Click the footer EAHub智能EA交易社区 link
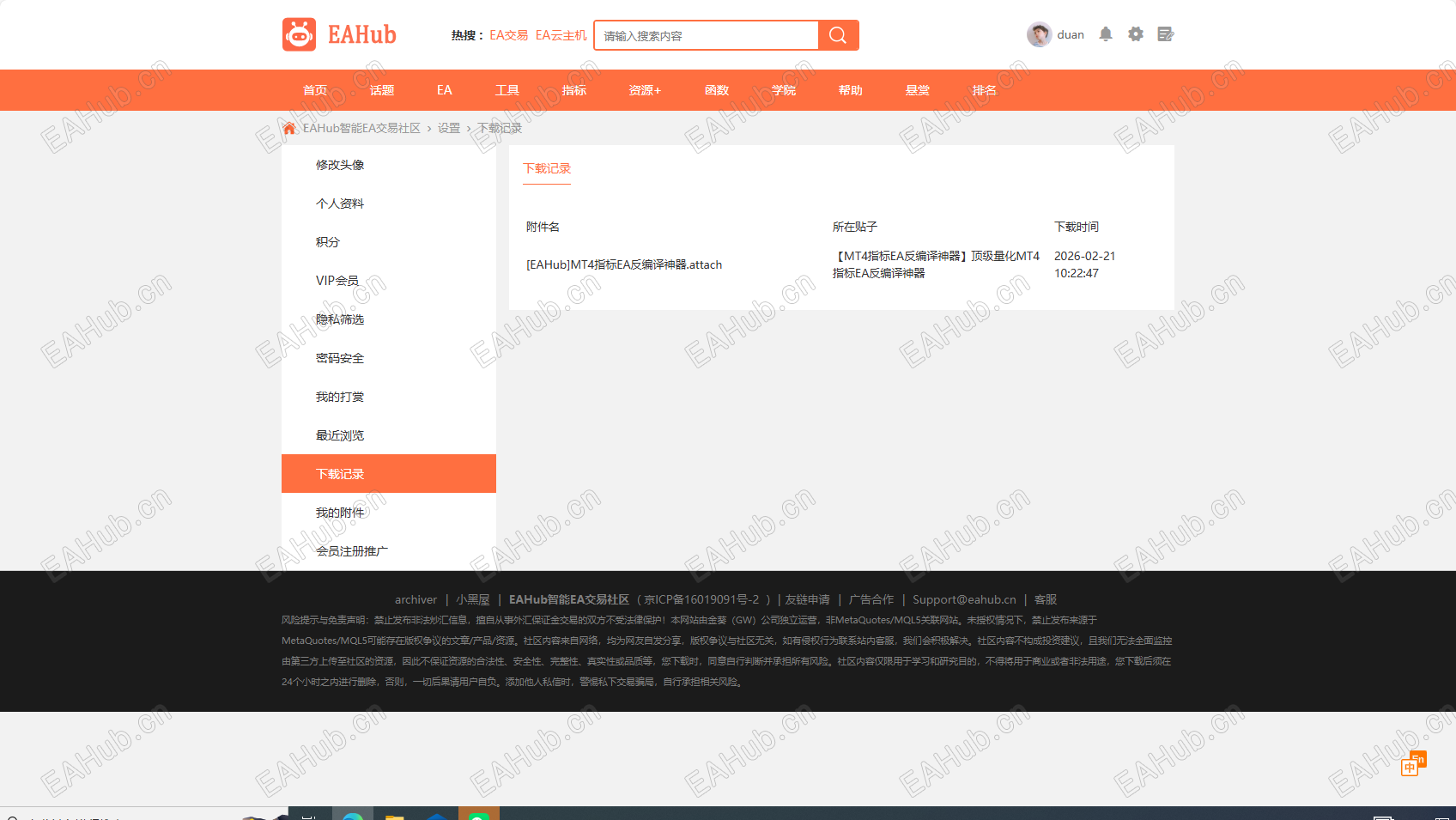Viewport: 1456px width, 820px height. pos(569,599)
